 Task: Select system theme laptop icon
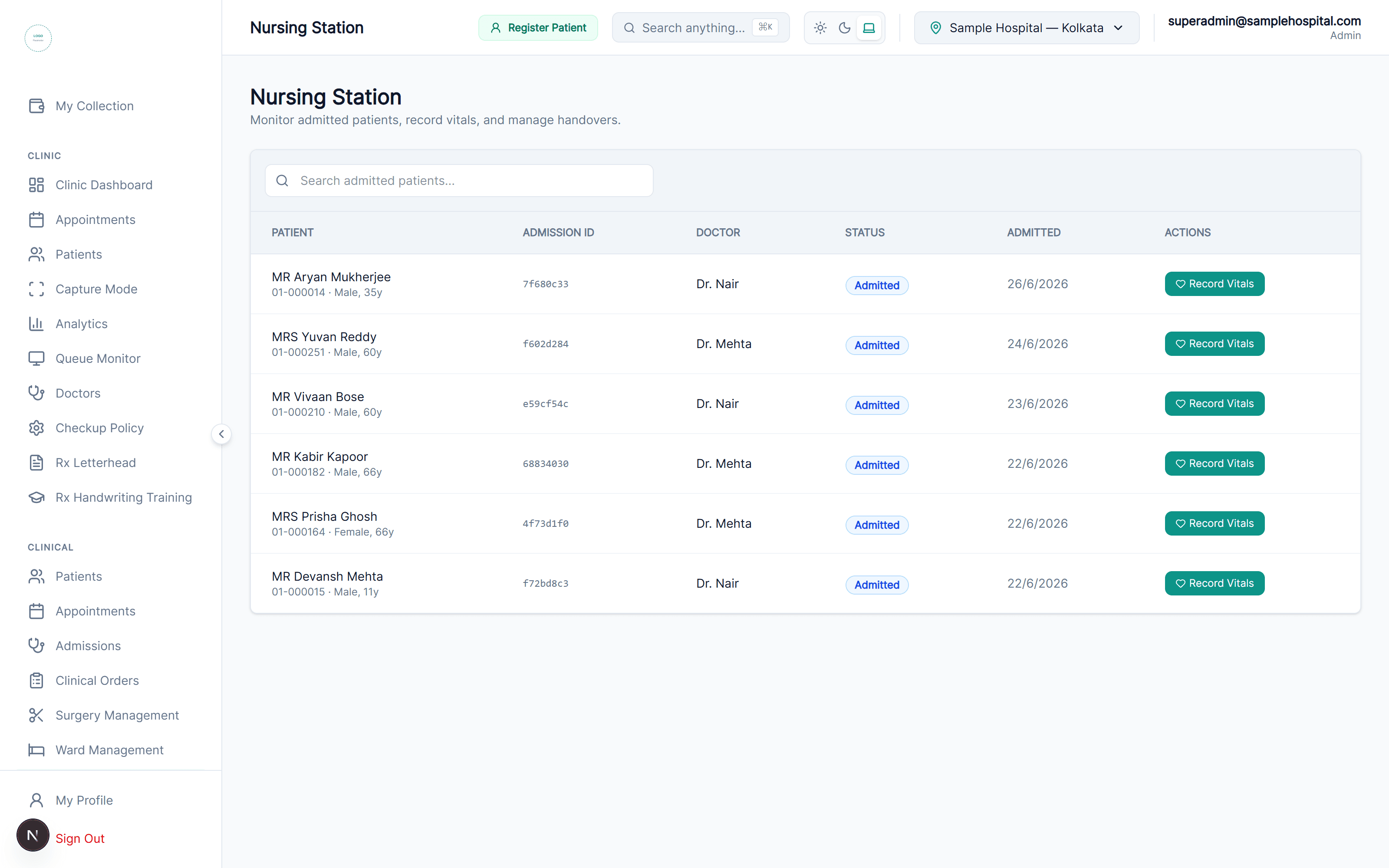[x=869, y=27]
